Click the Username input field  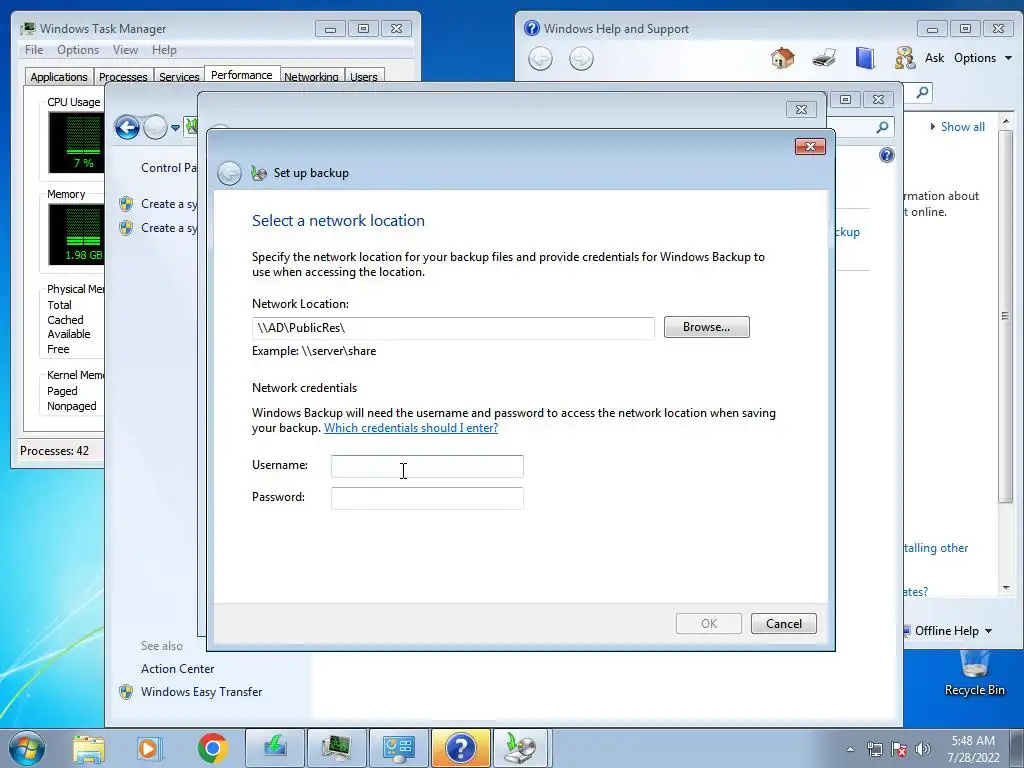pyautogui.click(x=427, y=466)
